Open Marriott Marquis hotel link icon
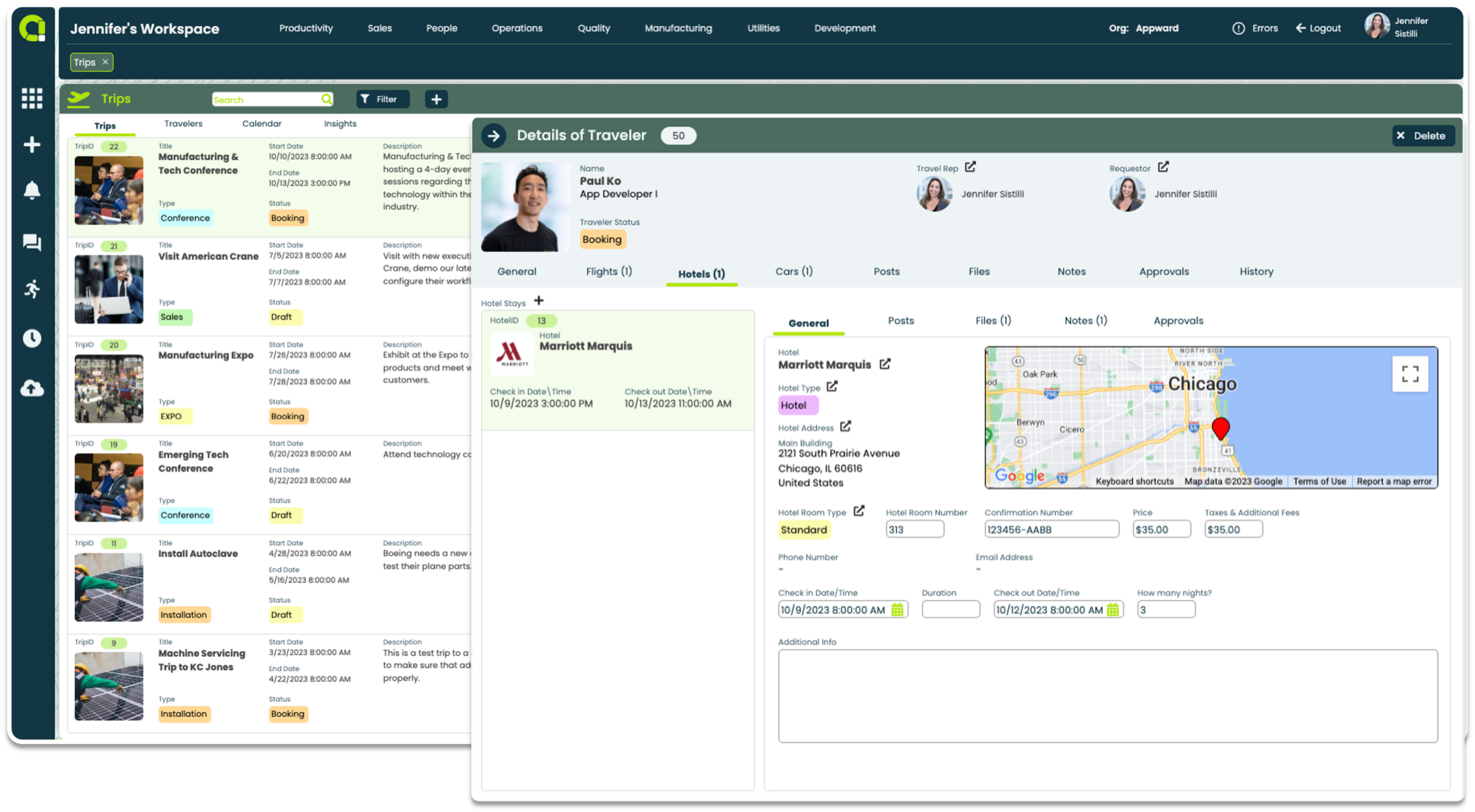 tap(885, 364)
